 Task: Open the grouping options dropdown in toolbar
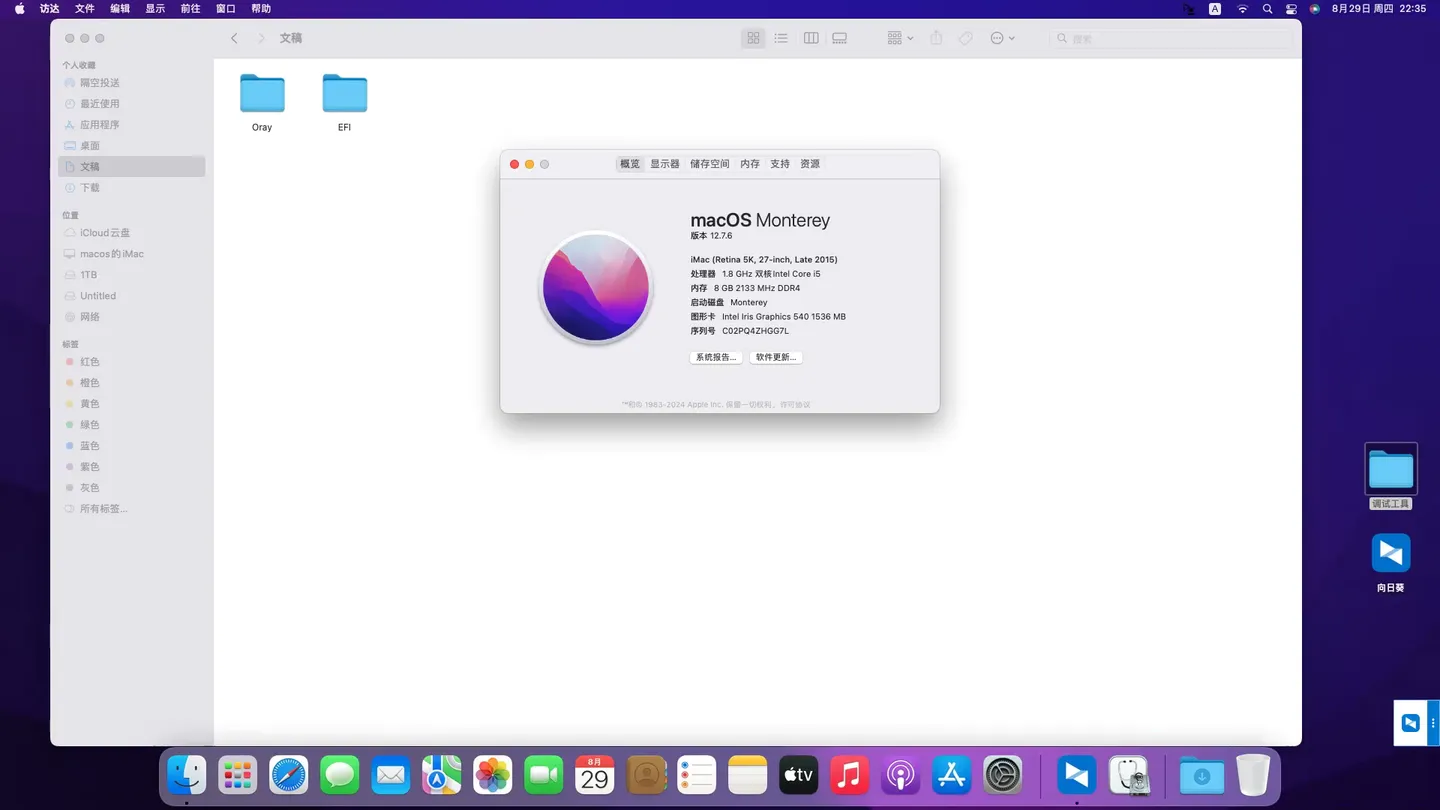(x=898, y=38)
